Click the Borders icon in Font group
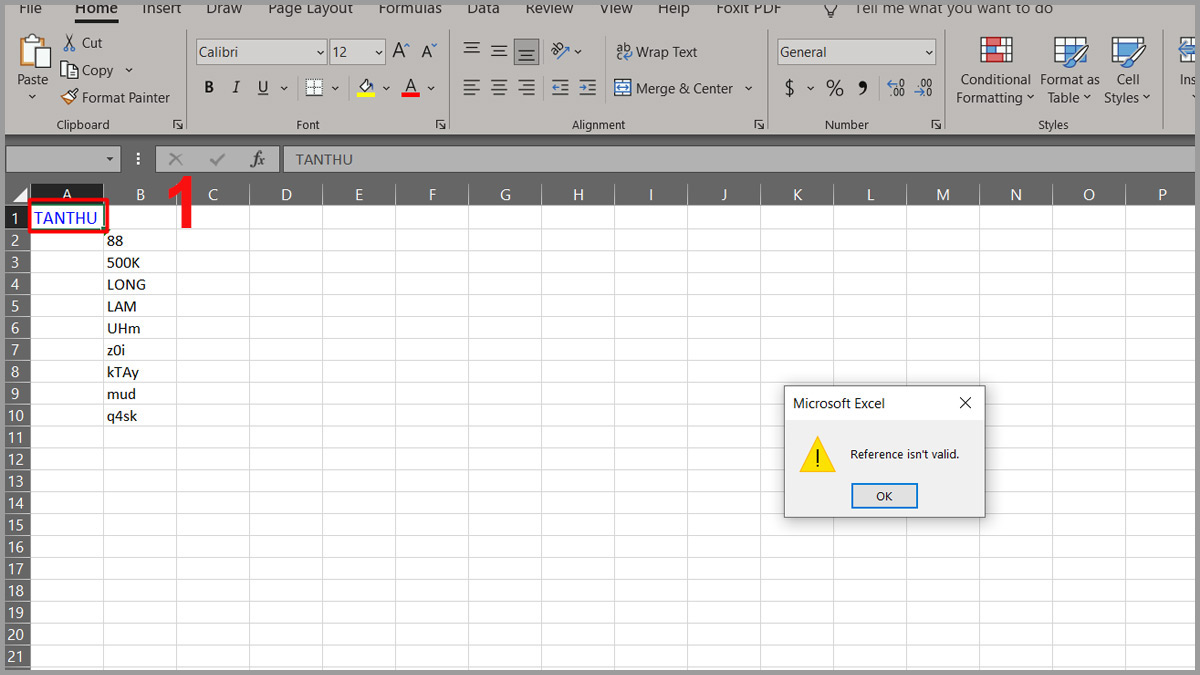This screenshot has height=675, width=1200. point(314,88)
